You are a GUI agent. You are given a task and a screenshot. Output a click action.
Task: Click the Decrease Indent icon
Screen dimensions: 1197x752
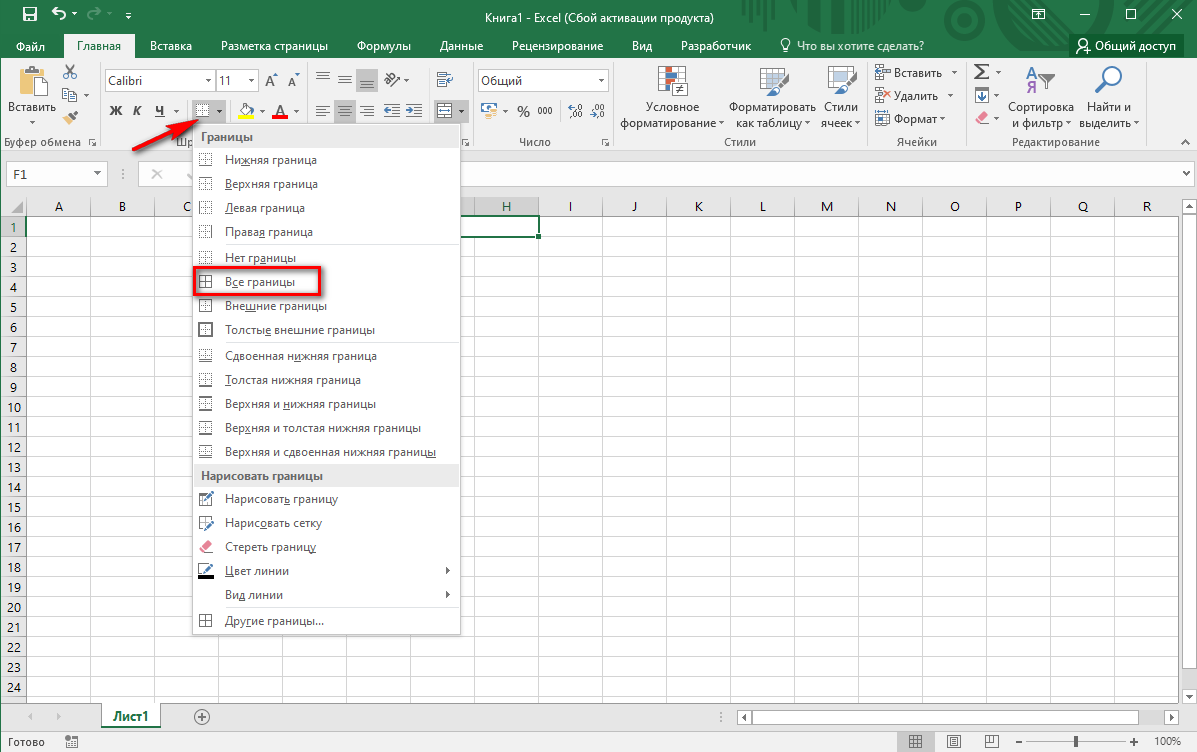(392, 111)
